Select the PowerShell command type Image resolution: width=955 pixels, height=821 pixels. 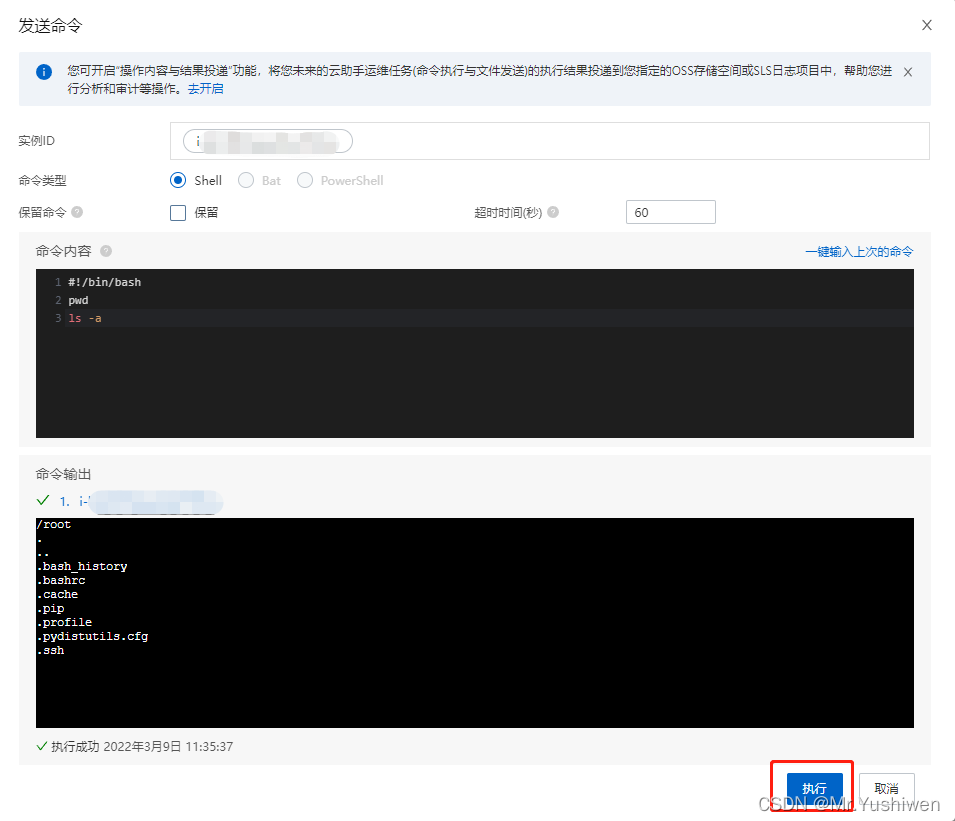[304, 181]
